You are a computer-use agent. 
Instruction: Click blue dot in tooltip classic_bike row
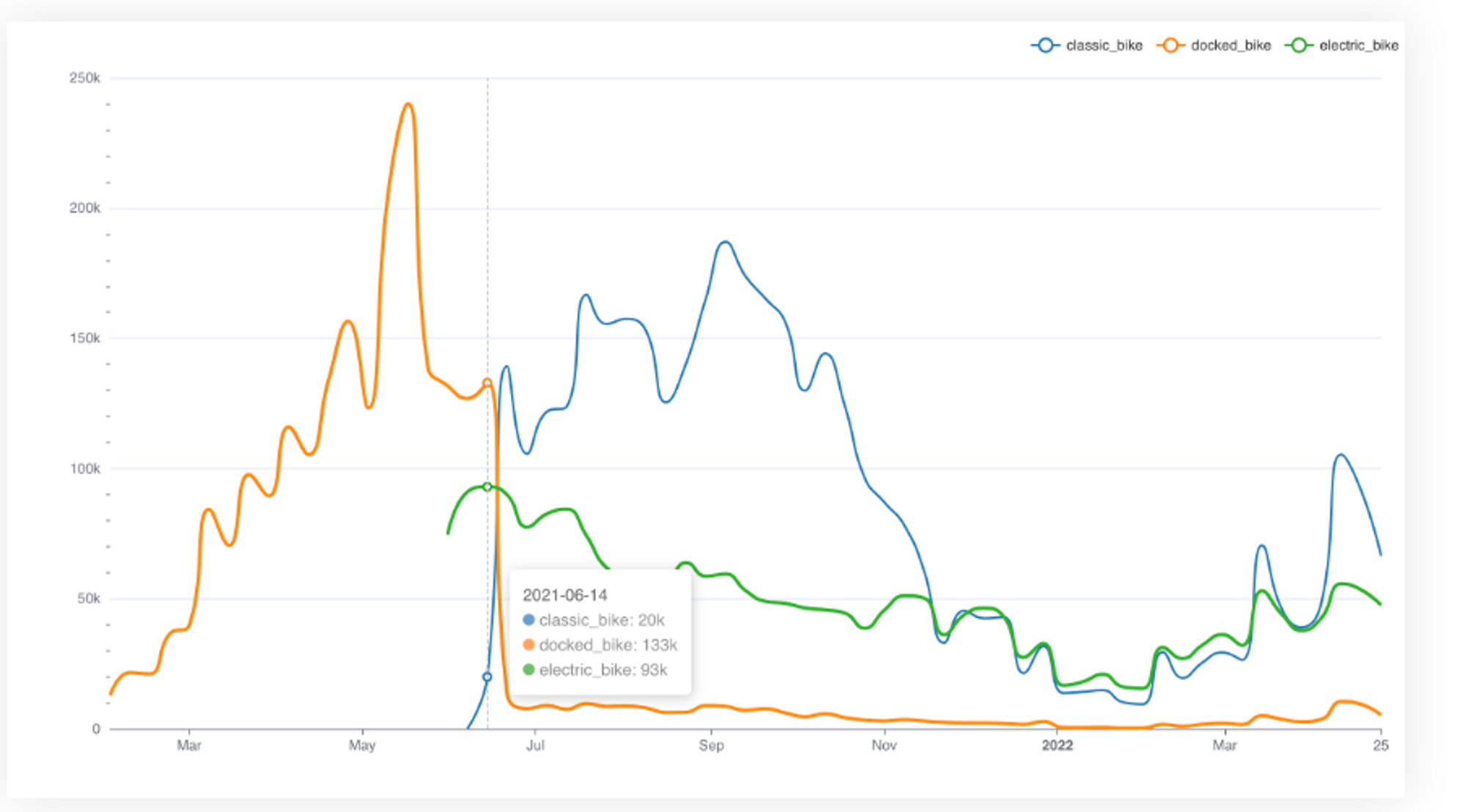coord(528,620)
